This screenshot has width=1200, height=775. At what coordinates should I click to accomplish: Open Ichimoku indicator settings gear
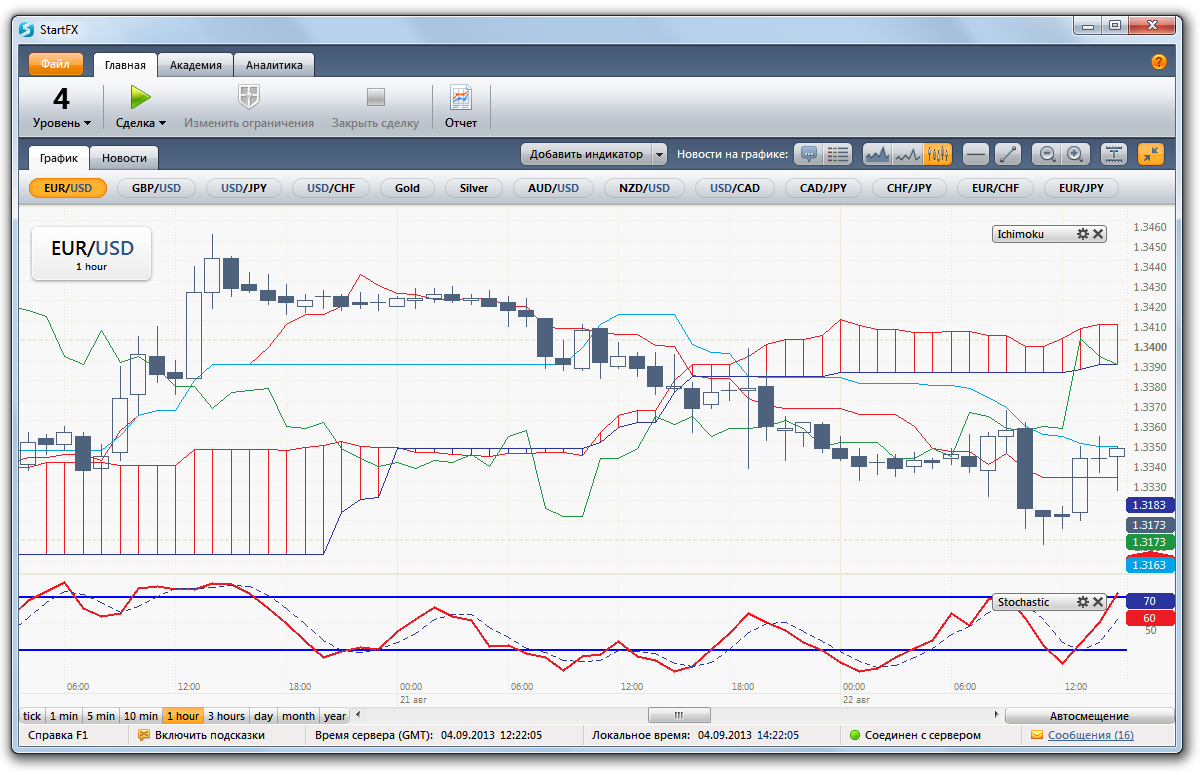[x=1082, y=234]
